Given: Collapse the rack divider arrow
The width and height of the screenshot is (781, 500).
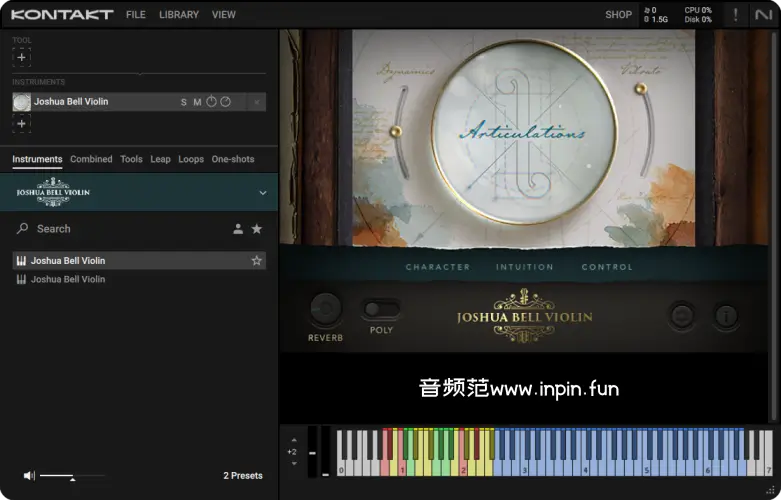Looking at the screenshot, I should (140, 74).
